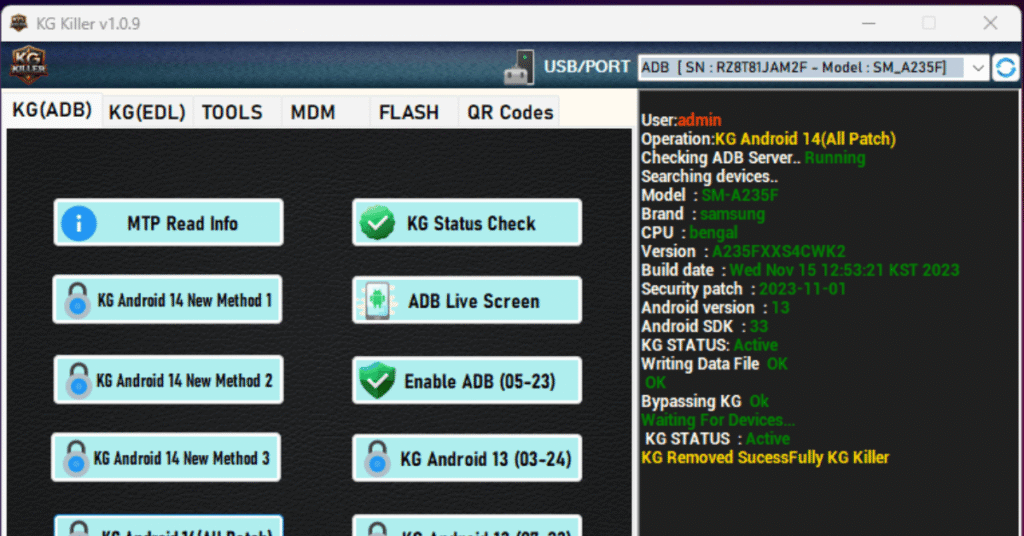Click the Writing Data File OK line
The width and height of the screenshot is (1024, 536).
pyautogui.click(x=714, y=364)
